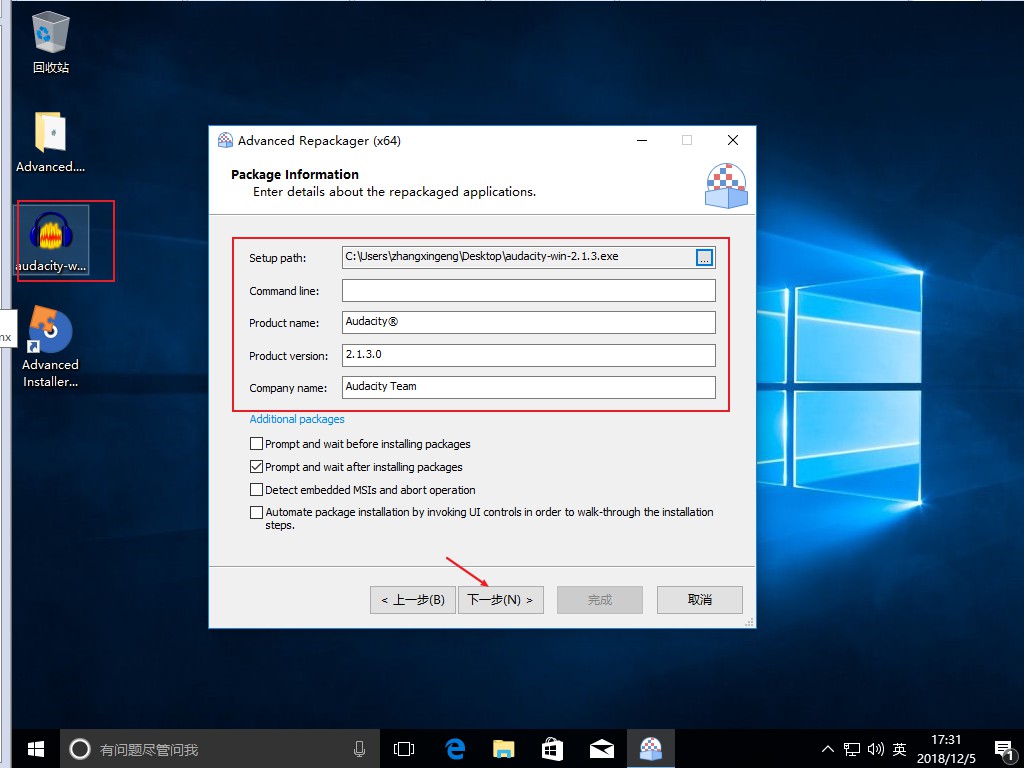Click the Advanced Repackager taskbar icon
The image size is (1024, 768).
coord(650,749)
